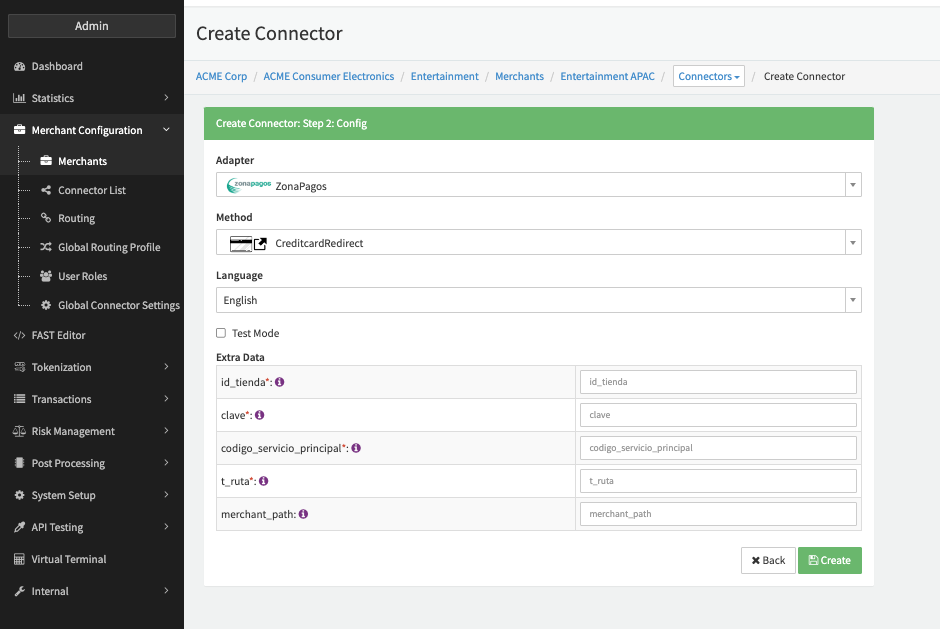Click the clave info icon
The height and width of the screenshot is (629, 940).
click(260, 415)
